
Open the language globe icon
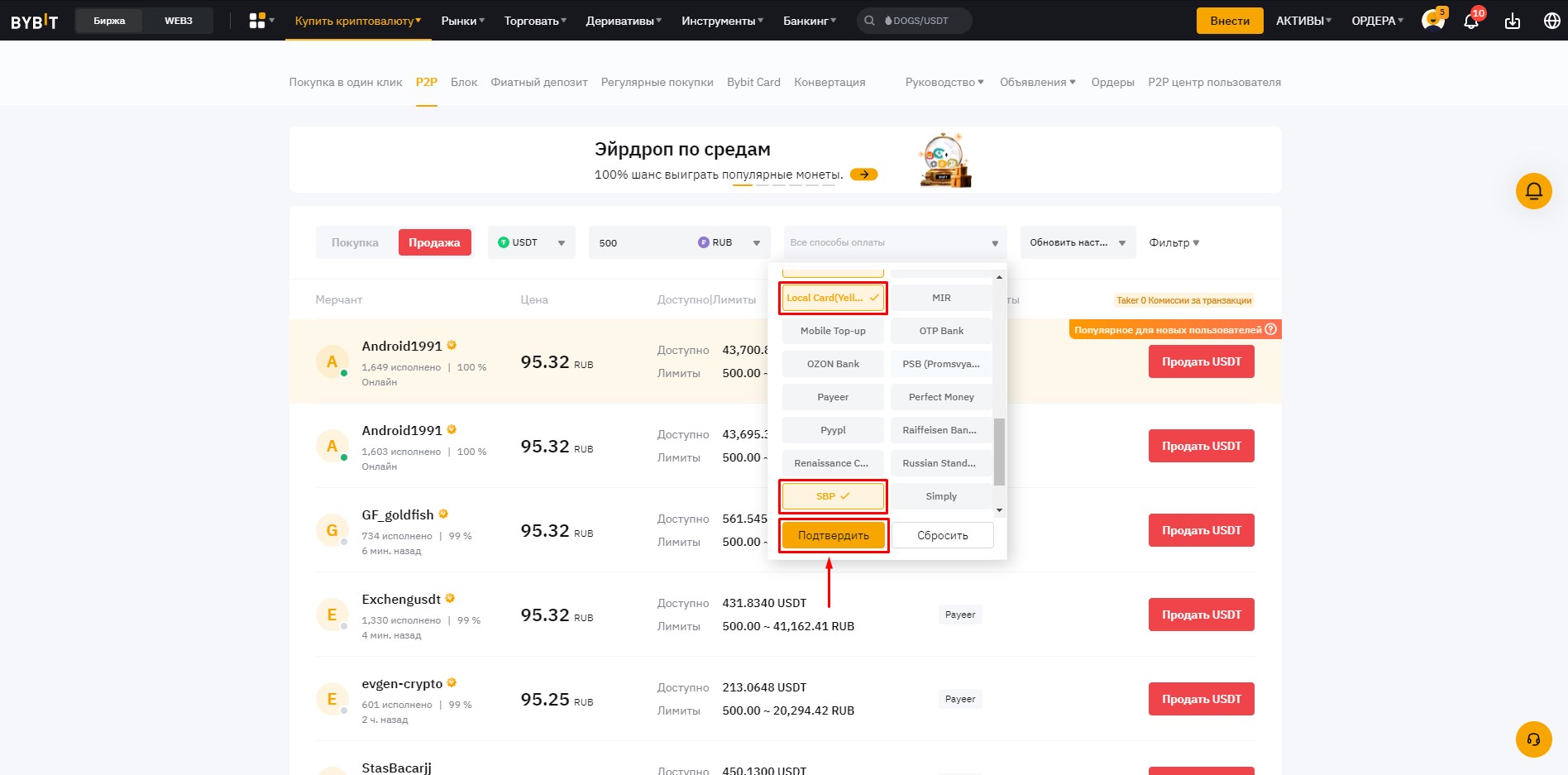(1552, 21)
